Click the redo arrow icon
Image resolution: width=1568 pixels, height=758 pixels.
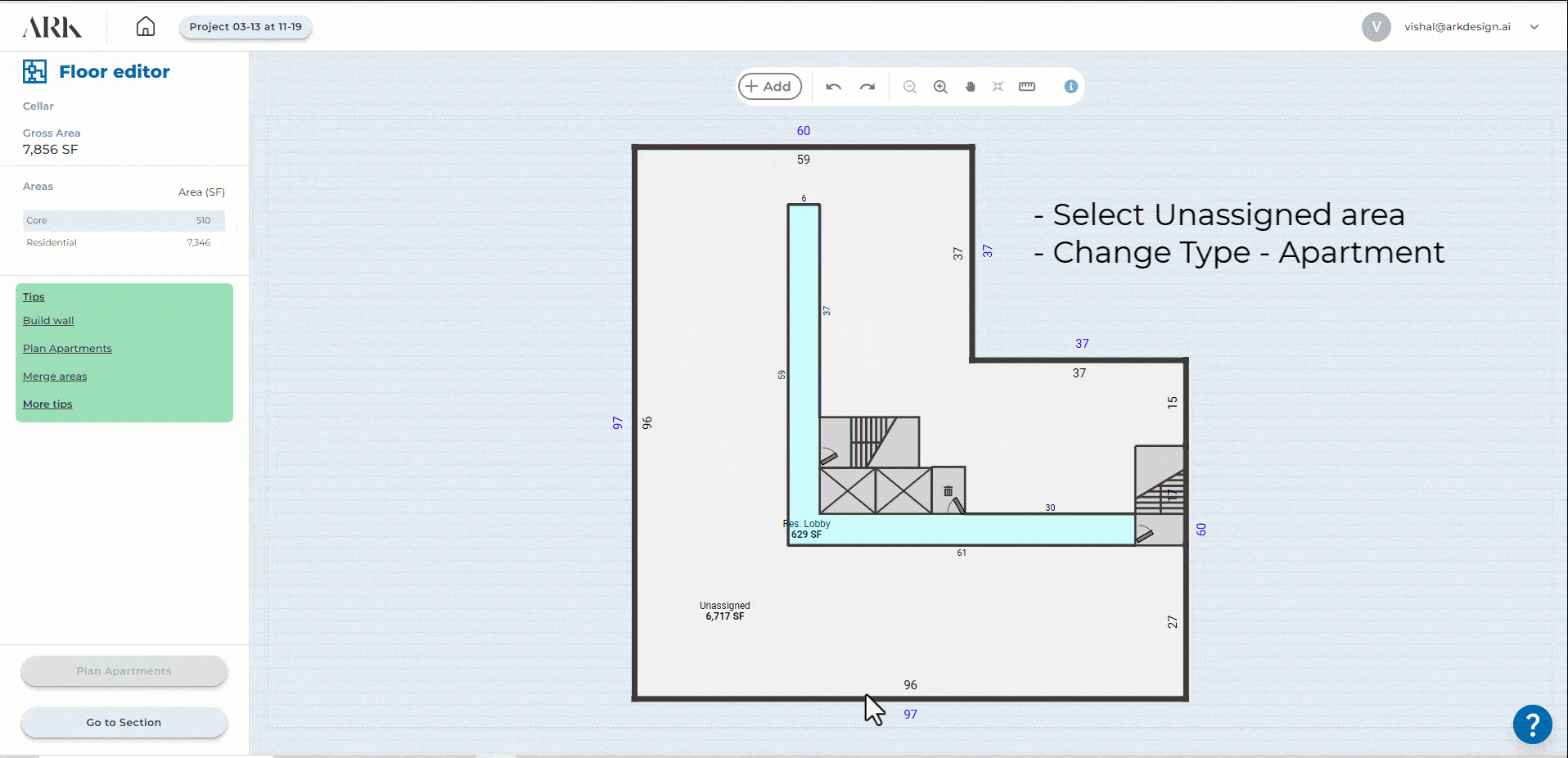867,87
